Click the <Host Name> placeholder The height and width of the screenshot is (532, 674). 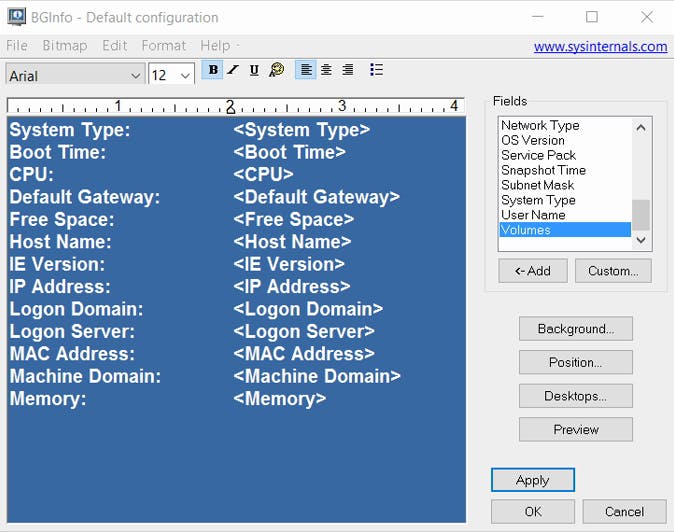click(x=292, y=242)
